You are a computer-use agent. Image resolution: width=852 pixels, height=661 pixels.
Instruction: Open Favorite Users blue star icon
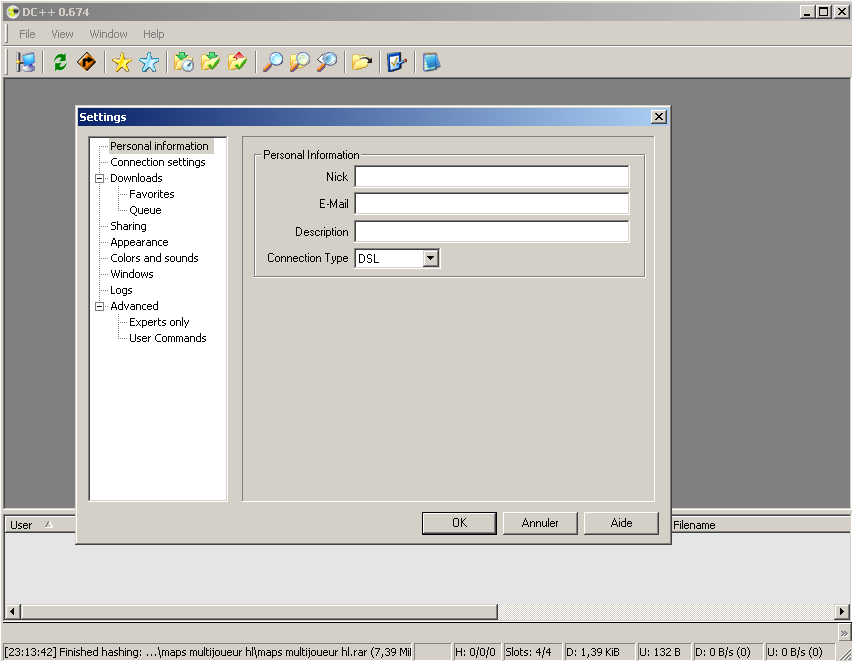click(x=149, y=62)
